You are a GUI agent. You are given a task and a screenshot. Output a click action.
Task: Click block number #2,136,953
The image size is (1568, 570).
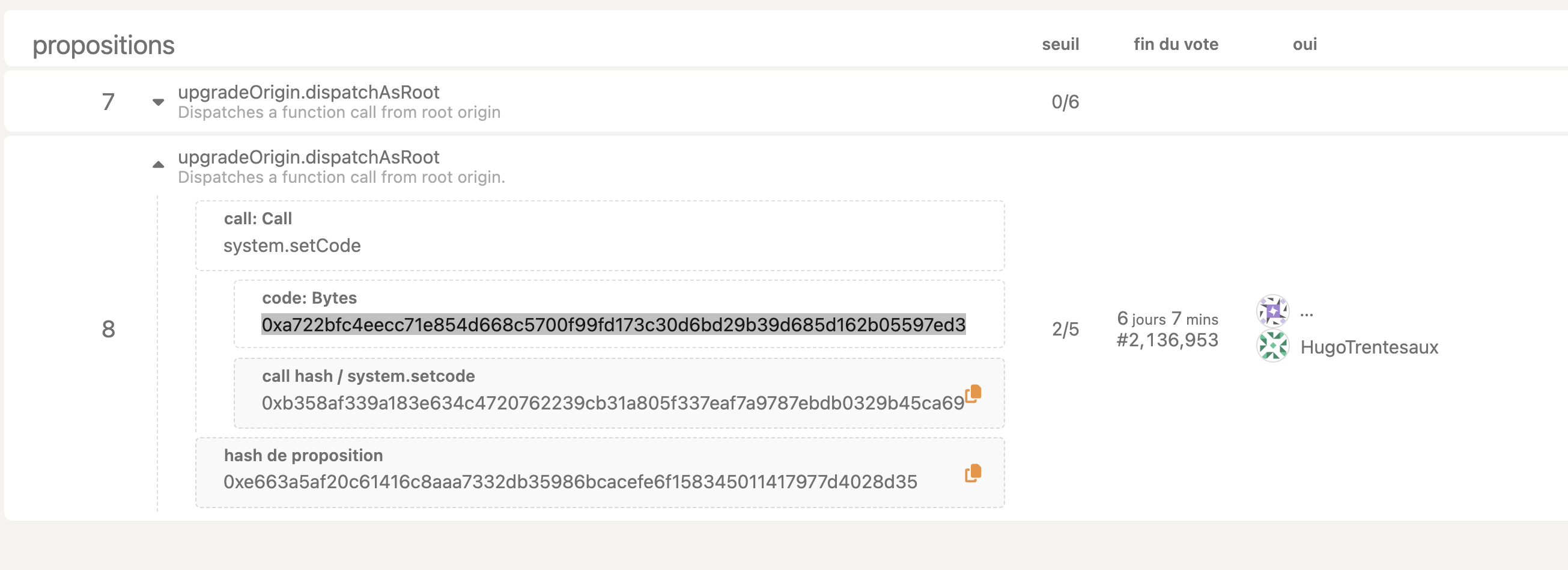1167,340
